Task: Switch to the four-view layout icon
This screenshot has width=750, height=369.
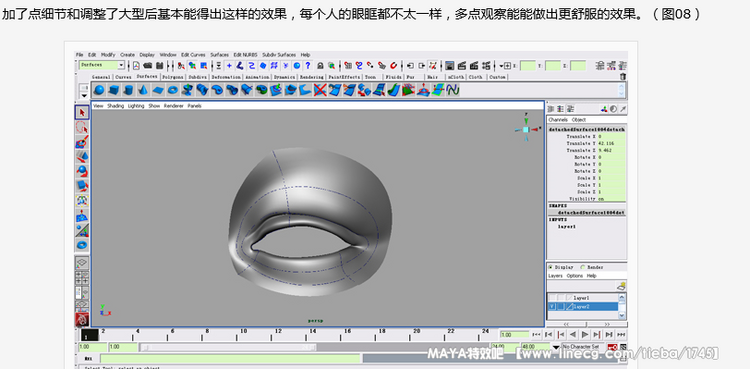Action: [82, 278]
